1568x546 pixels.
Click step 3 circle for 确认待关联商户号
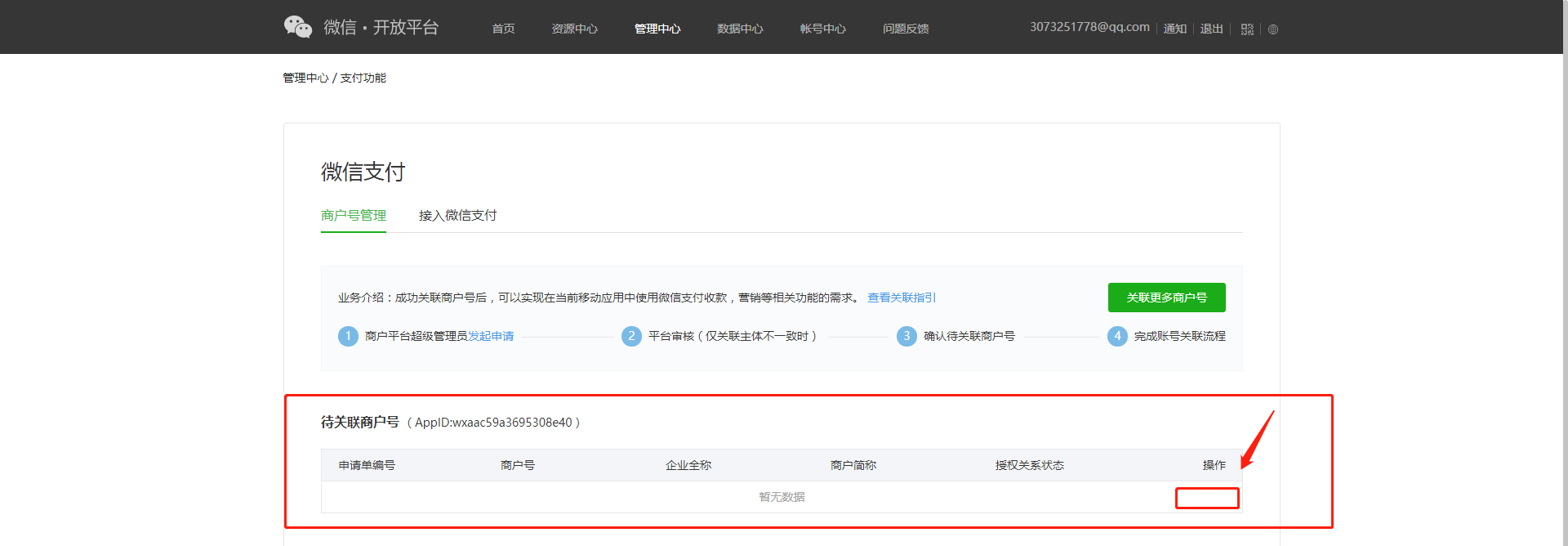tap(906, 336)
